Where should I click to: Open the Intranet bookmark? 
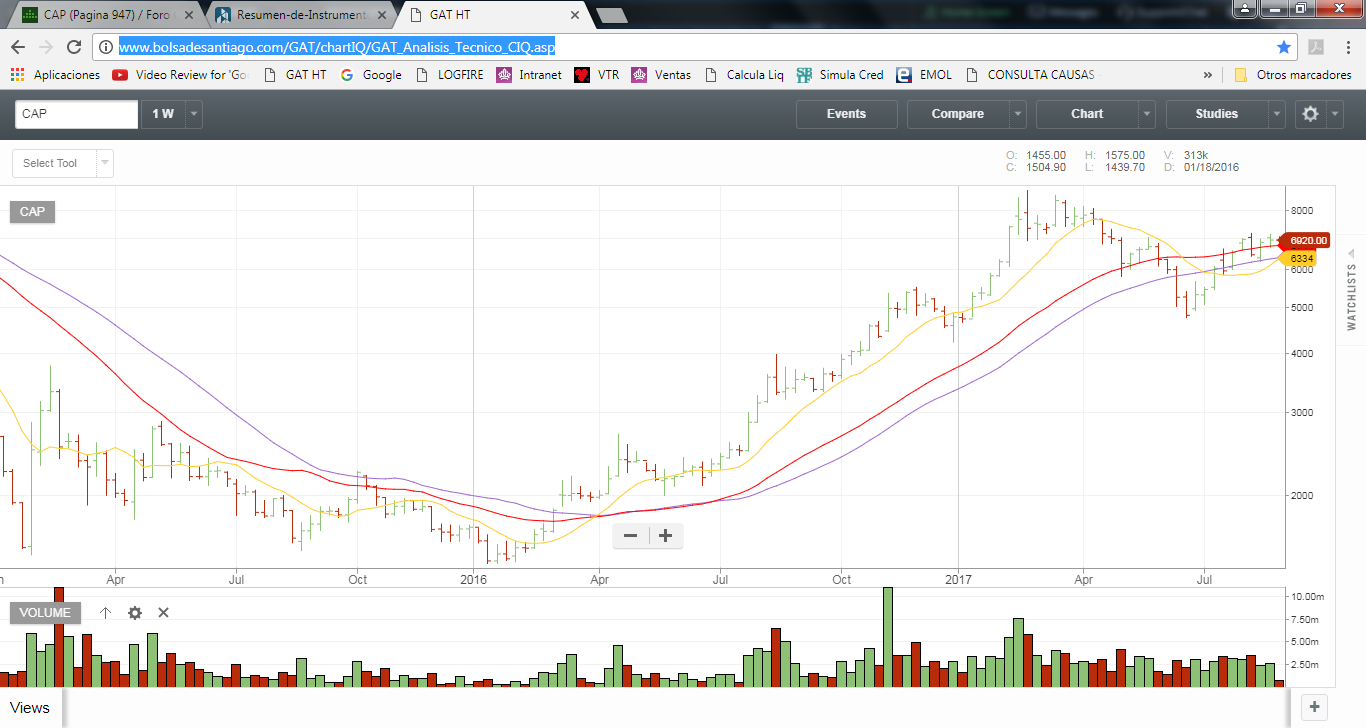(530, 75)
